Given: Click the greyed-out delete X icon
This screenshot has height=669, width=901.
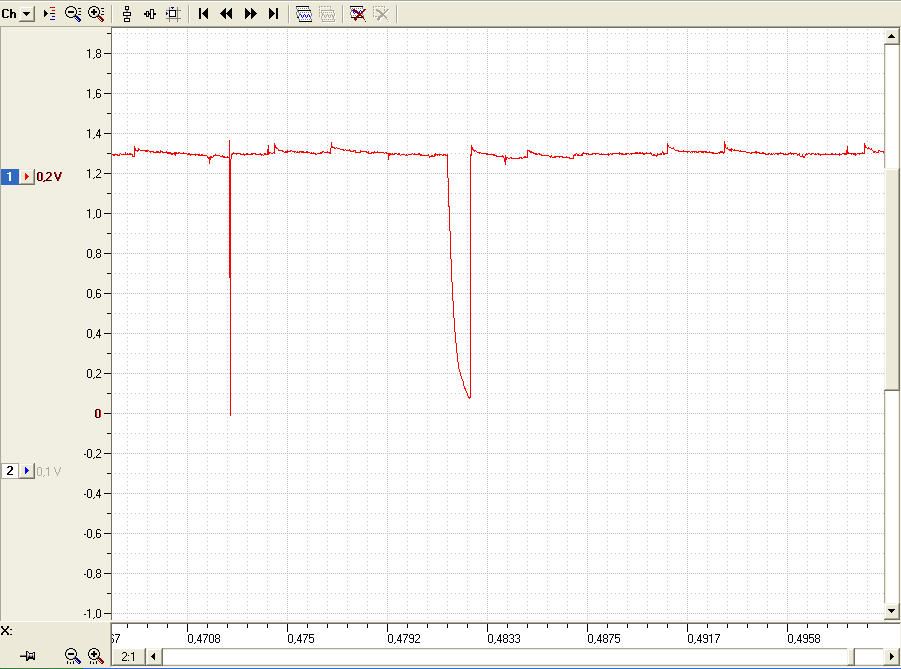Looking at the screenshot, I should point(381,14).
